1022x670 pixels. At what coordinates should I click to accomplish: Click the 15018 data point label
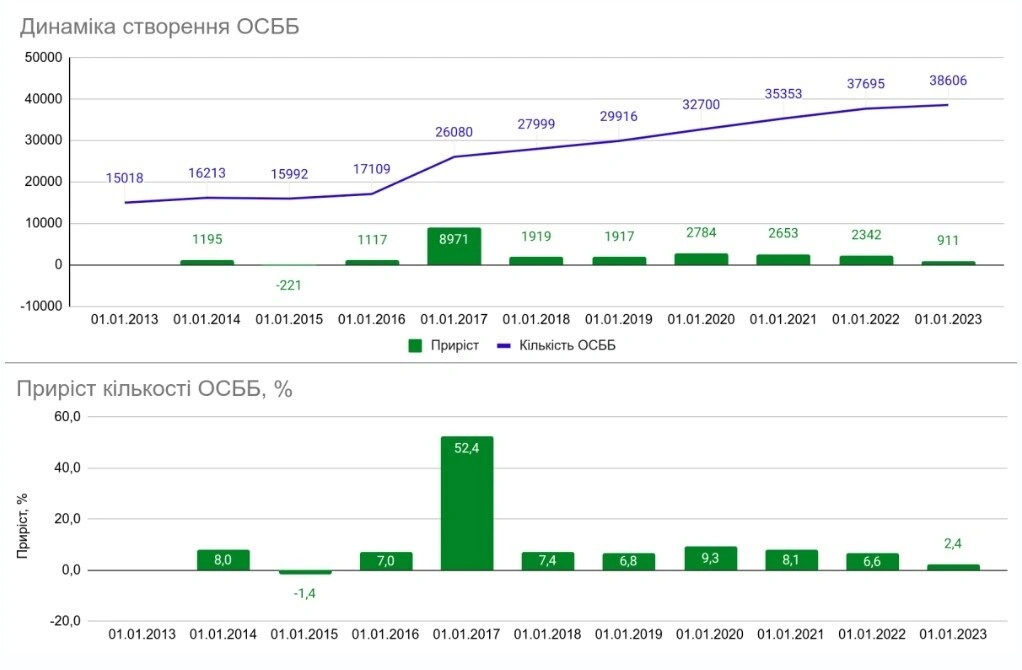(124, 178)
